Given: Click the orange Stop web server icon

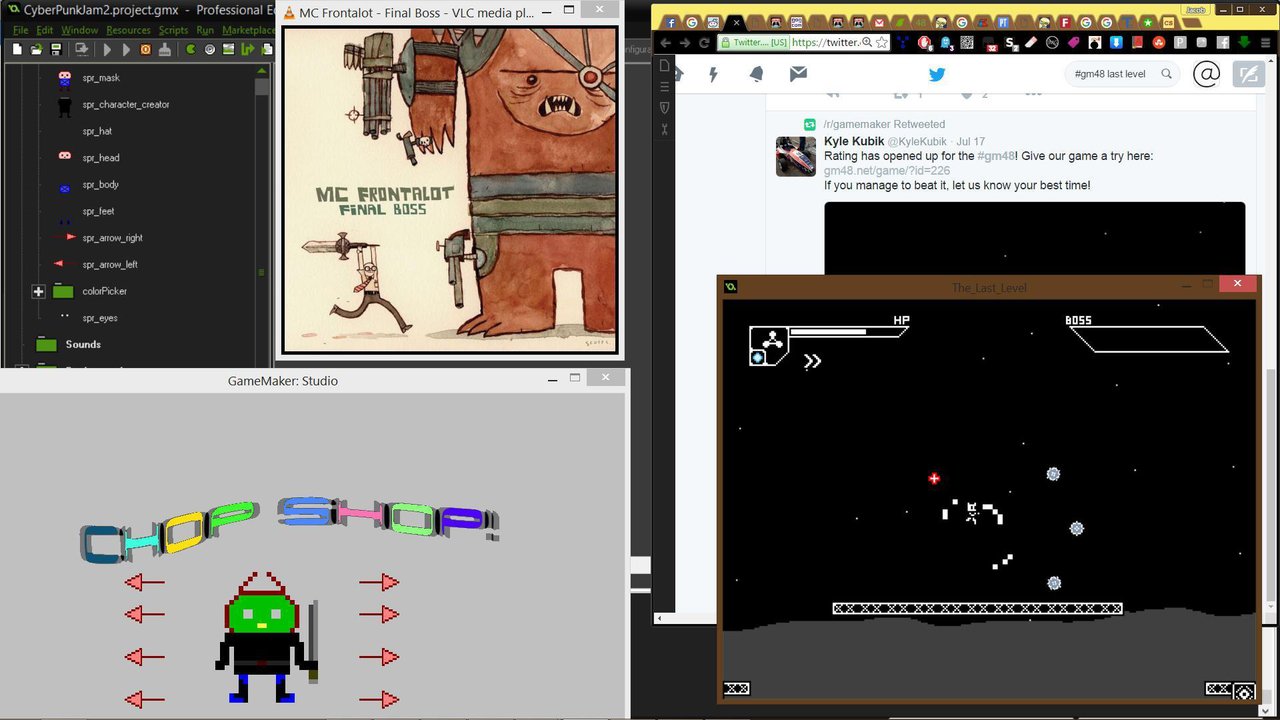Looking at the screenshot, I should 145,49.
